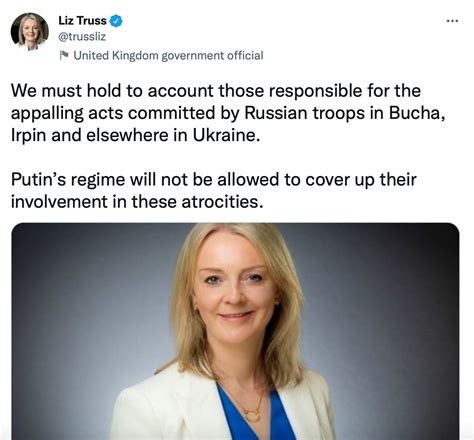Click the tweet's first paragraph about accountability
Image resolution: width=474 pixels, height=440 pixels.
tap(228, 113)
